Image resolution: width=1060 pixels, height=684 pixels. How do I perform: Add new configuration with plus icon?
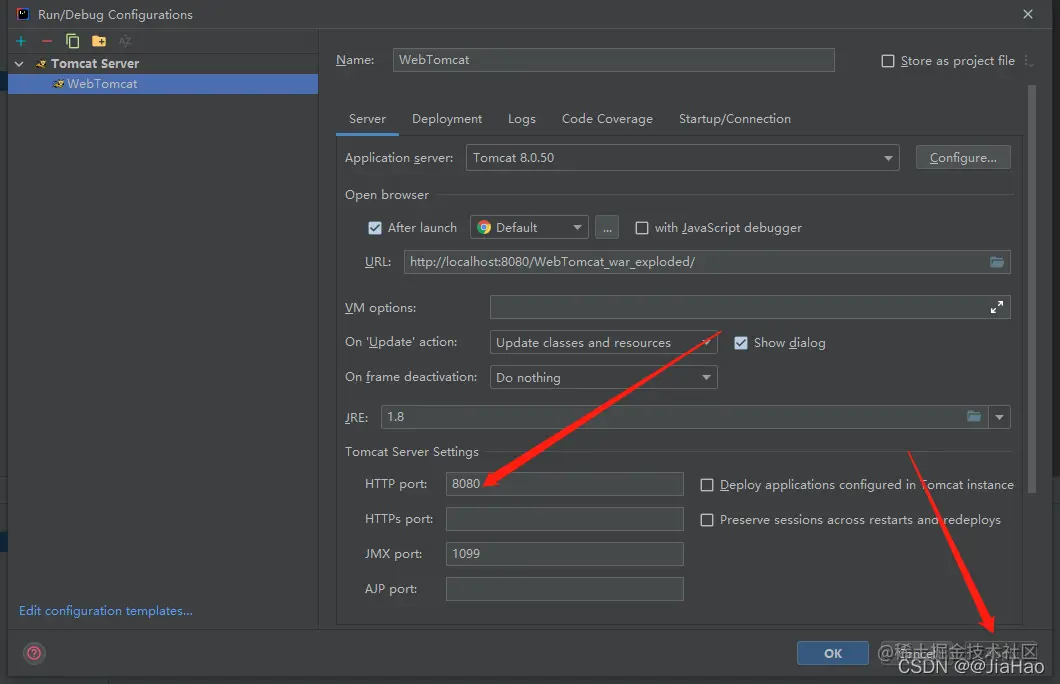click(21, 41)
